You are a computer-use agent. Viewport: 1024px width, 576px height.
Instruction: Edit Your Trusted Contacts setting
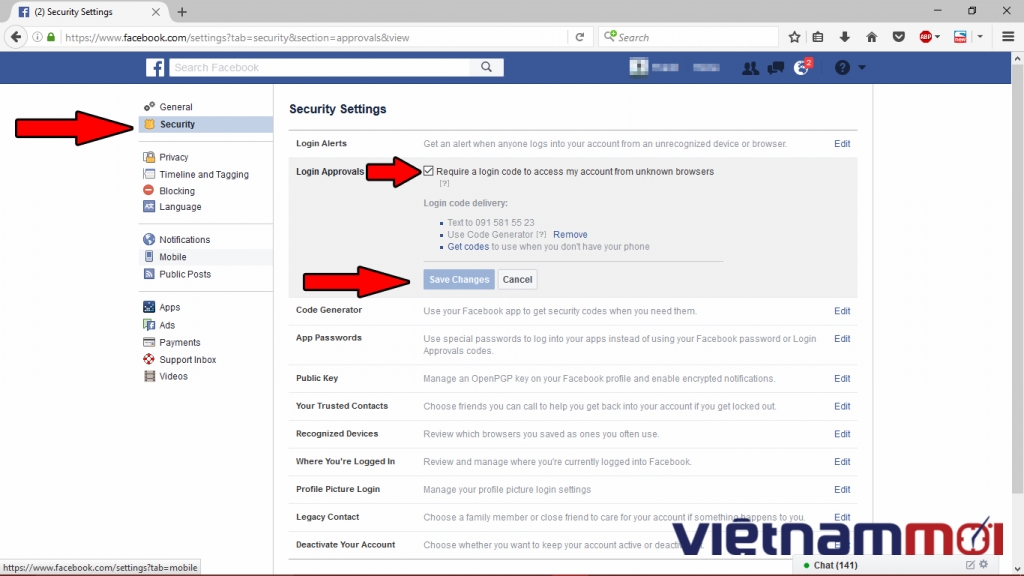tap(842, 406)
